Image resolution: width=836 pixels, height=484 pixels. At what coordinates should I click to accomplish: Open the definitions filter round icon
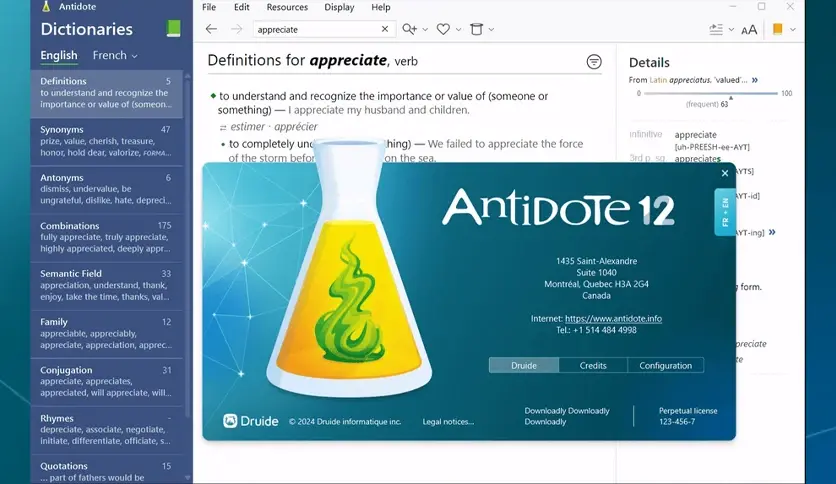tap(594, 62)
